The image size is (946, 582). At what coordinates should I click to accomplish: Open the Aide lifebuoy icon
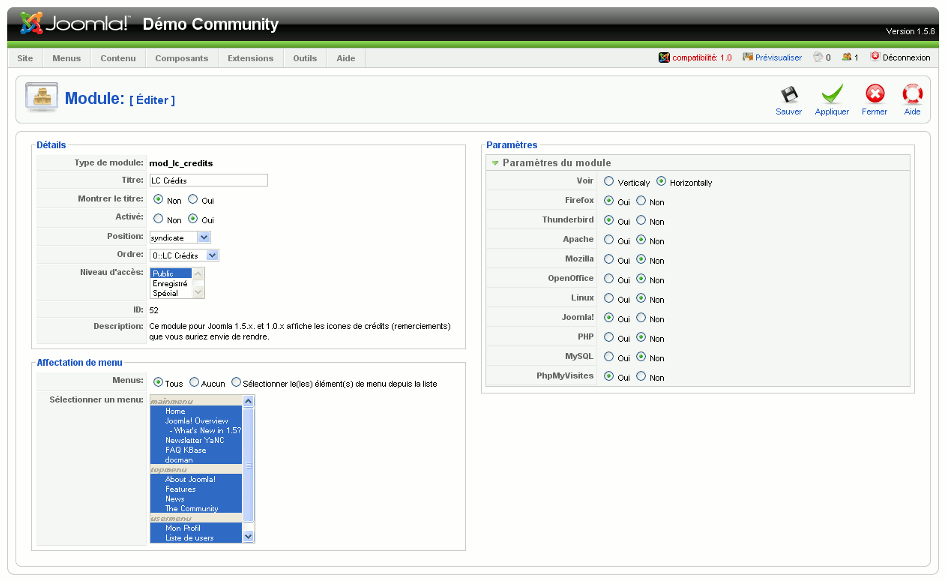(x=912, y=94)
